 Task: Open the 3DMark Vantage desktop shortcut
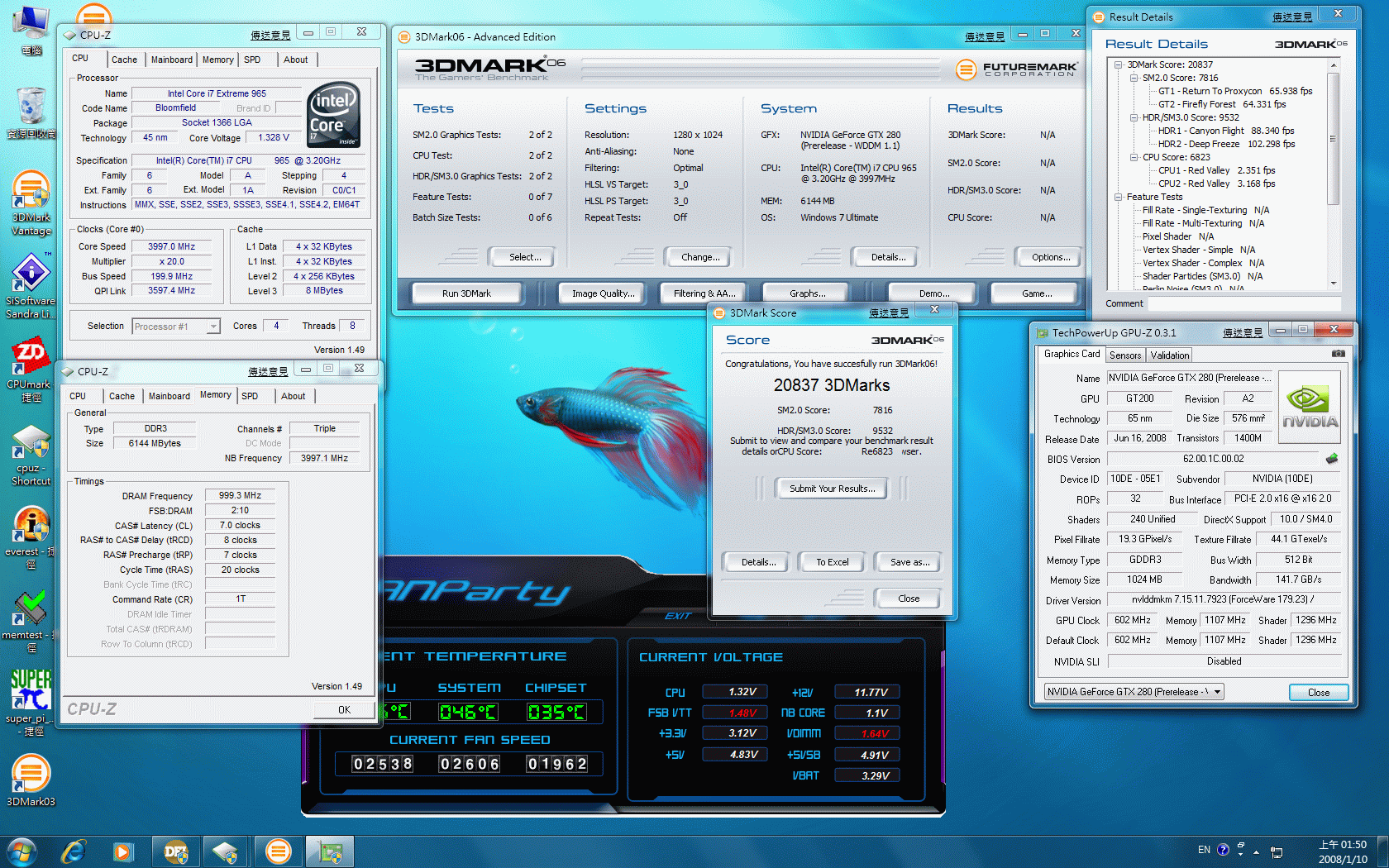(x=31, y=203)
